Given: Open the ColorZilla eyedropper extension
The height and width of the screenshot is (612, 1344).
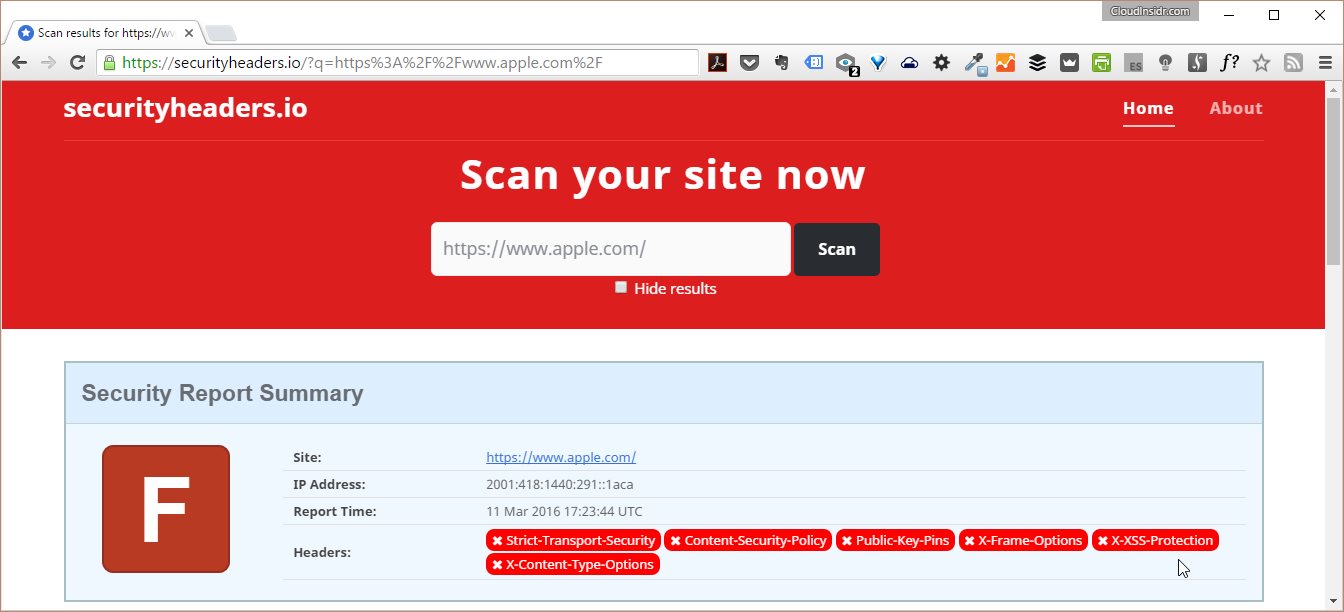Looking at the screenshot, I should 974,63.
